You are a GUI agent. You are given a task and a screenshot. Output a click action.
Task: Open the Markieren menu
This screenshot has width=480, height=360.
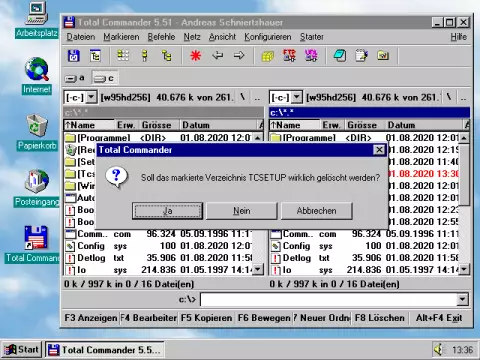pos(121,37)
